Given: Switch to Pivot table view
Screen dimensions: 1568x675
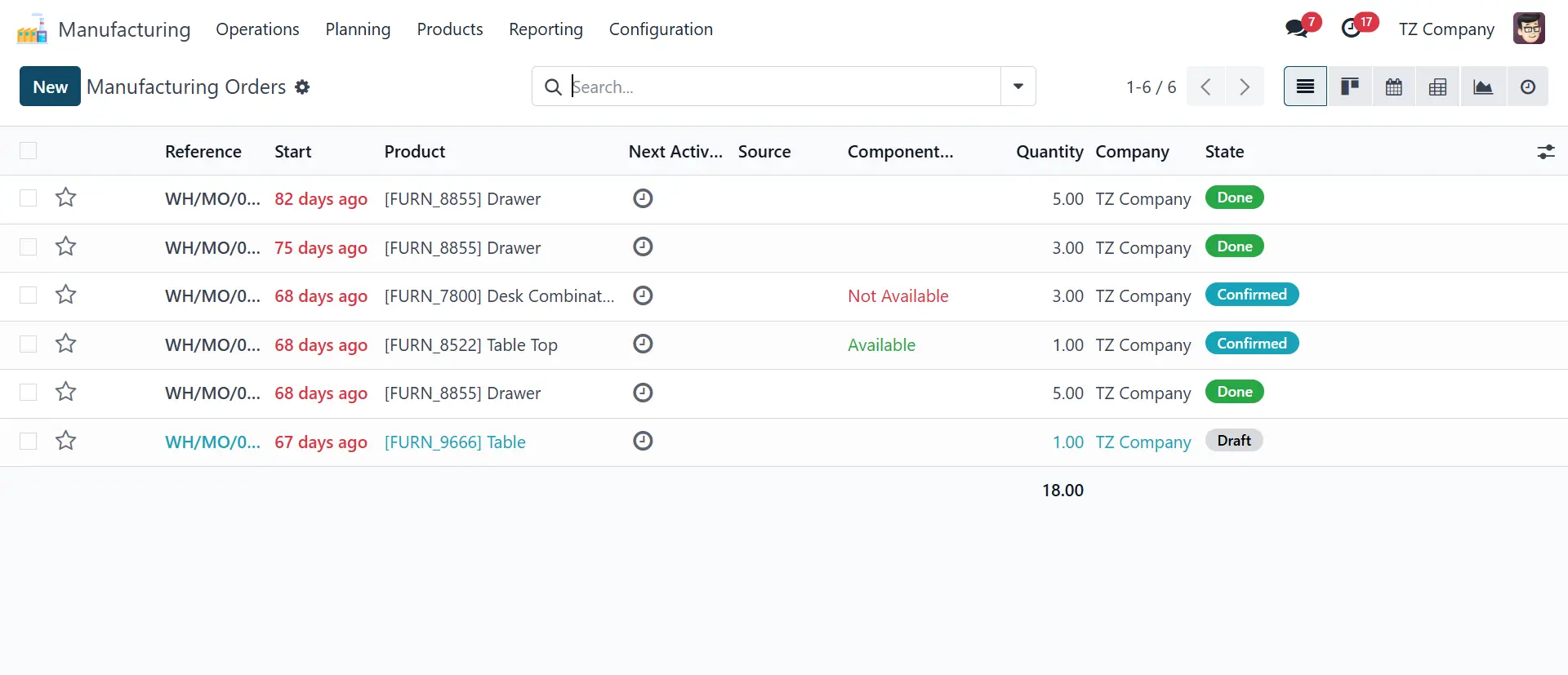Looking at the screenshot, I should [x=1438, y=87].
